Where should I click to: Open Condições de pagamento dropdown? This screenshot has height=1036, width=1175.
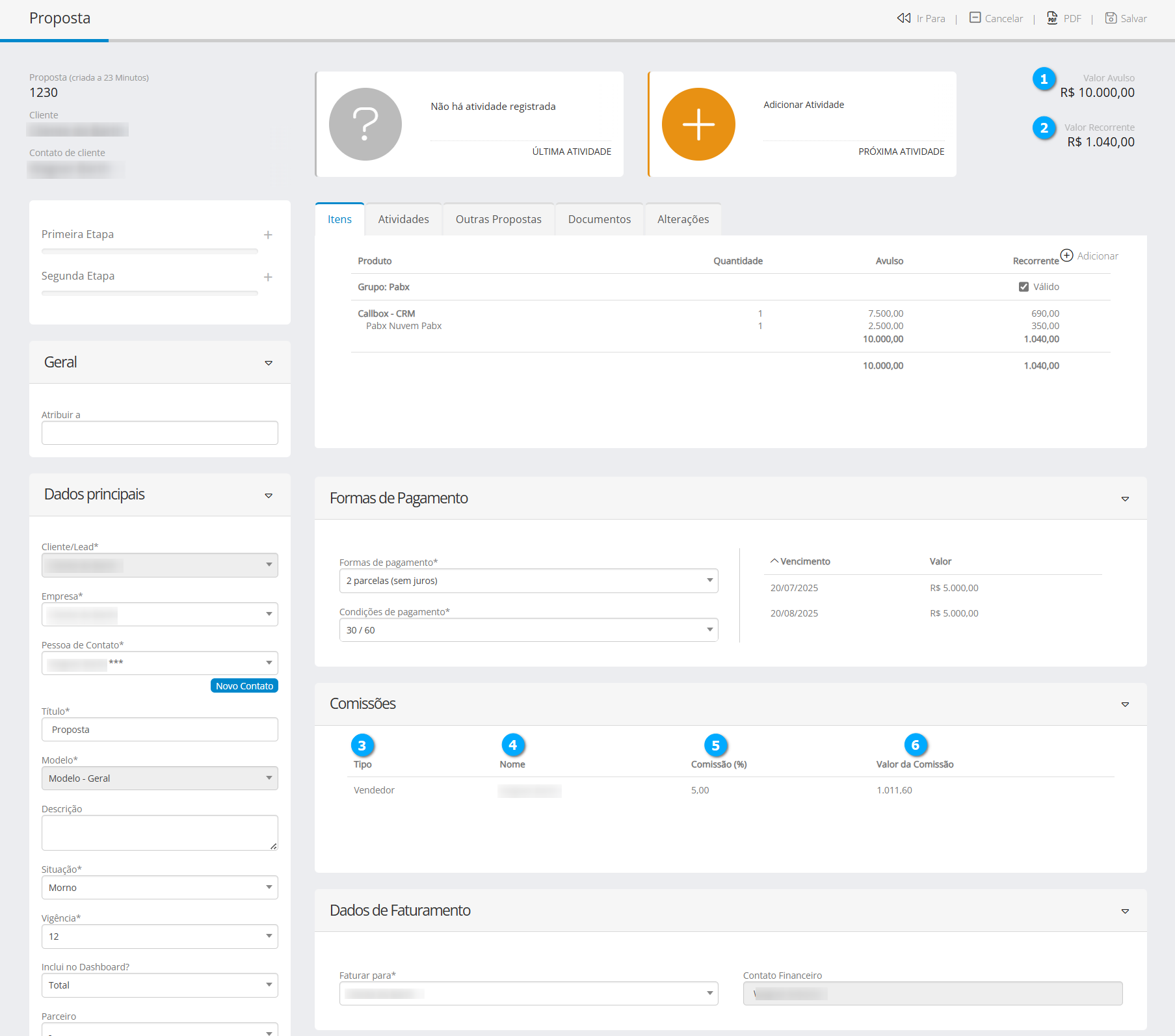[x=528, y=630]
